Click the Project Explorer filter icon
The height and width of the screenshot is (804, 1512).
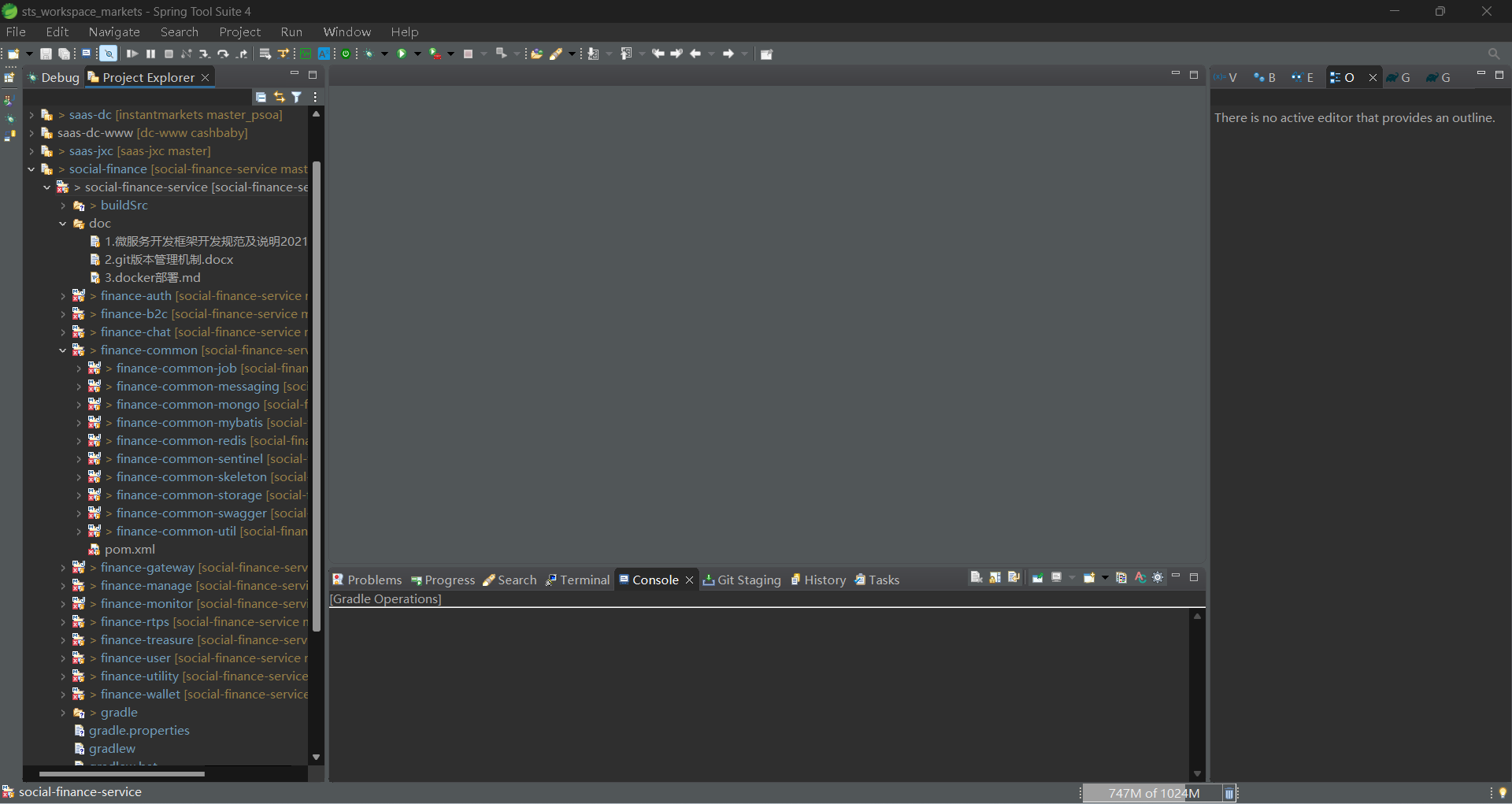coord(297,97)
